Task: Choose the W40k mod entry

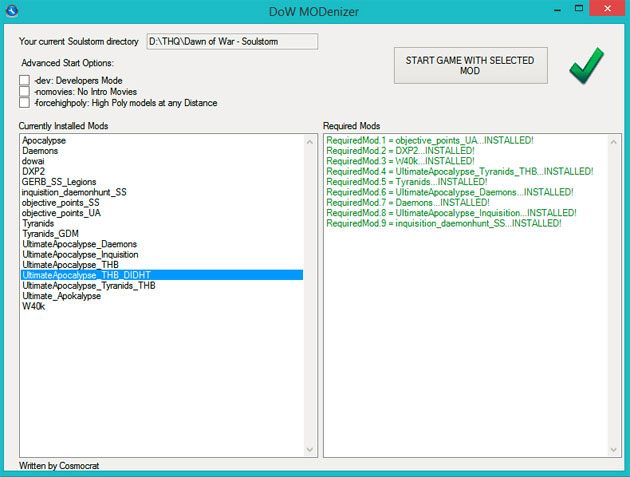Action: tap(34, 306)
